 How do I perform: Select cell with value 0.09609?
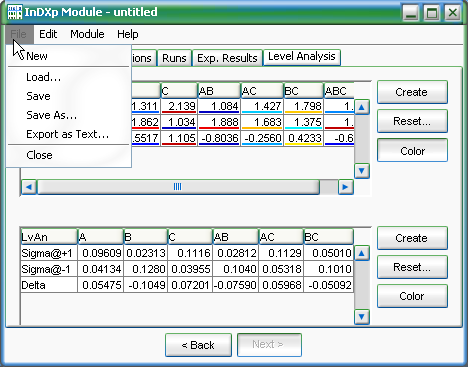point(101,253)
